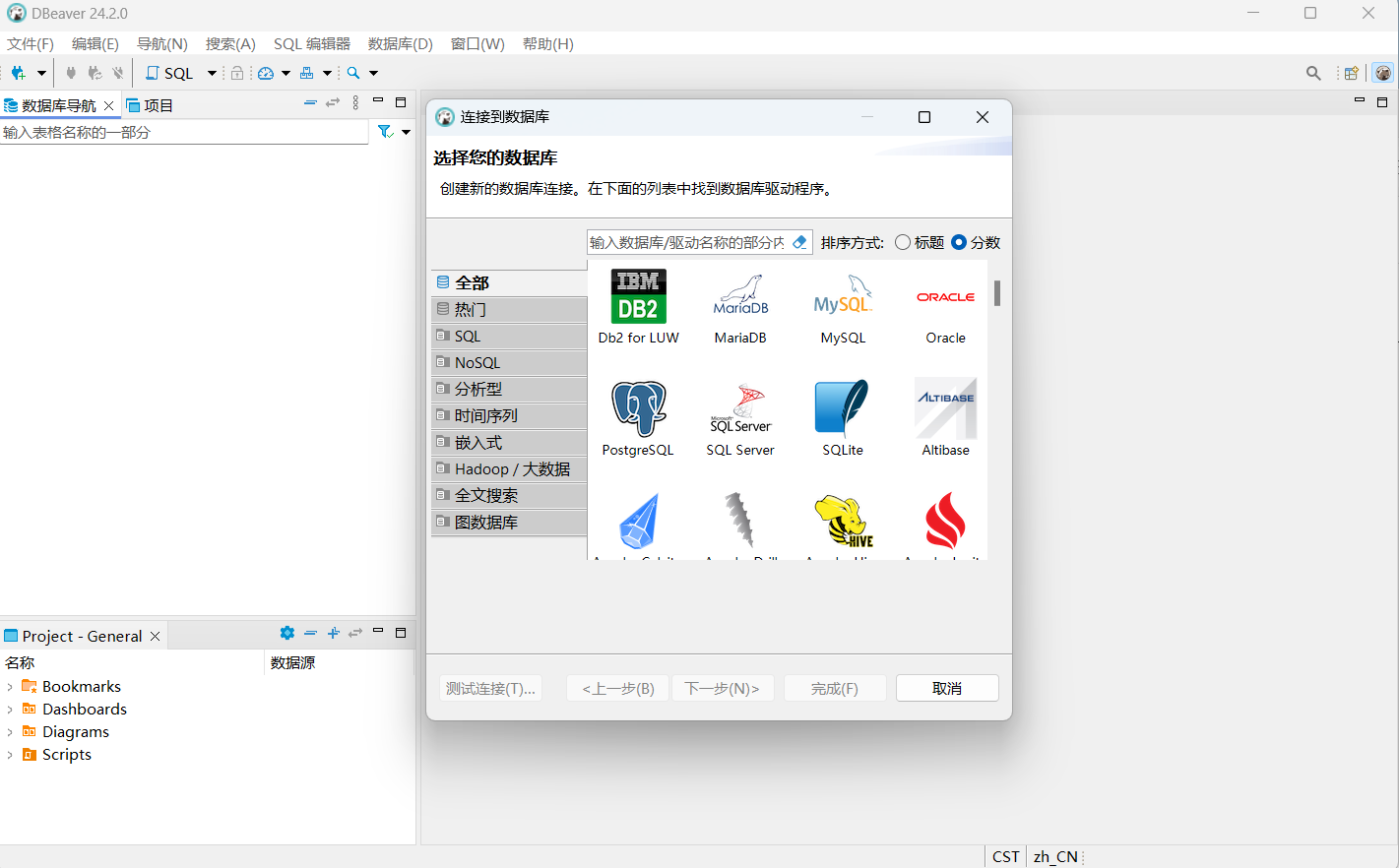Click the 取消 button in dialog
This screenshot has width=1399, height=868.
click(x=947, y=688)
